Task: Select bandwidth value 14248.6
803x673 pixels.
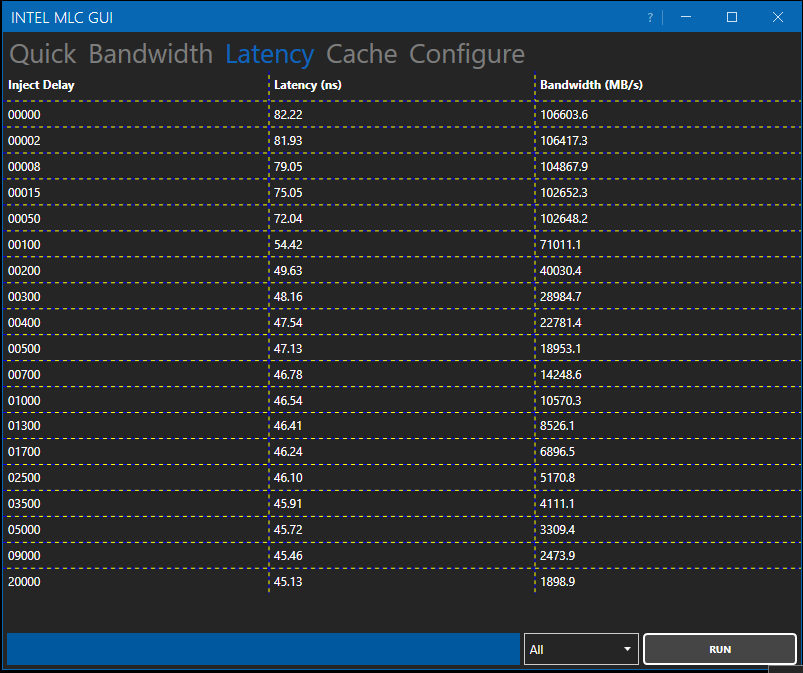Action: tap(561, 375)
